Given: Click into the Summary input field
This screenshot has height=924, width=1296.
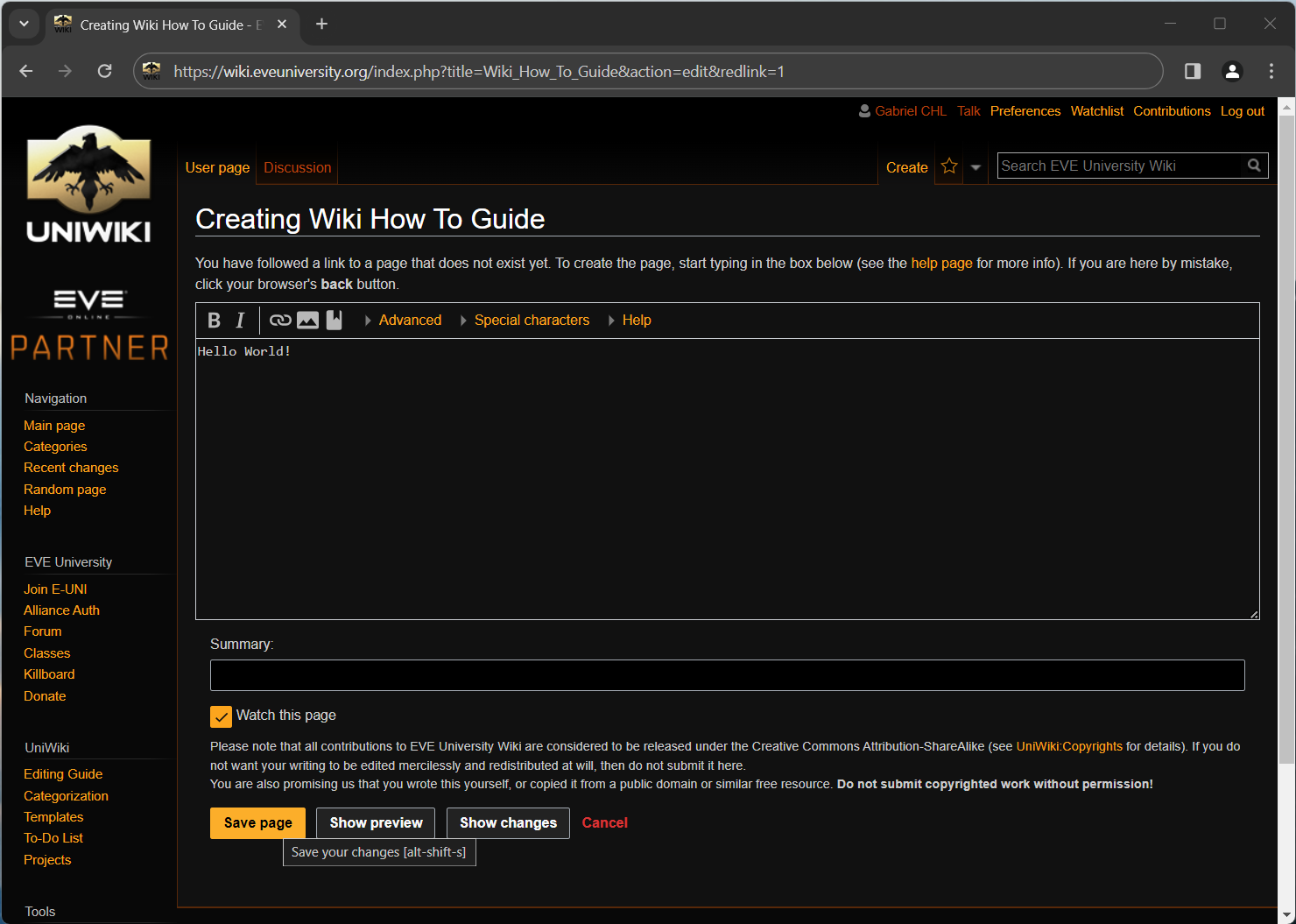Looking at the screenshot, I should point(727,675).
